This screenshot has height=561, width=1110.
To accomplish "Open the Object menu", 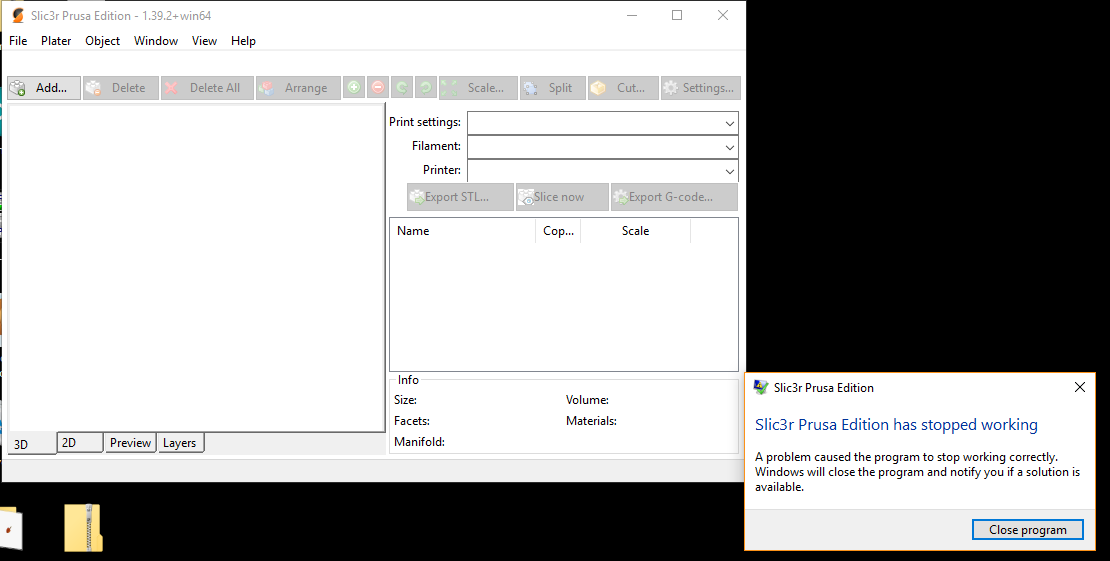I will click(103, 41).
